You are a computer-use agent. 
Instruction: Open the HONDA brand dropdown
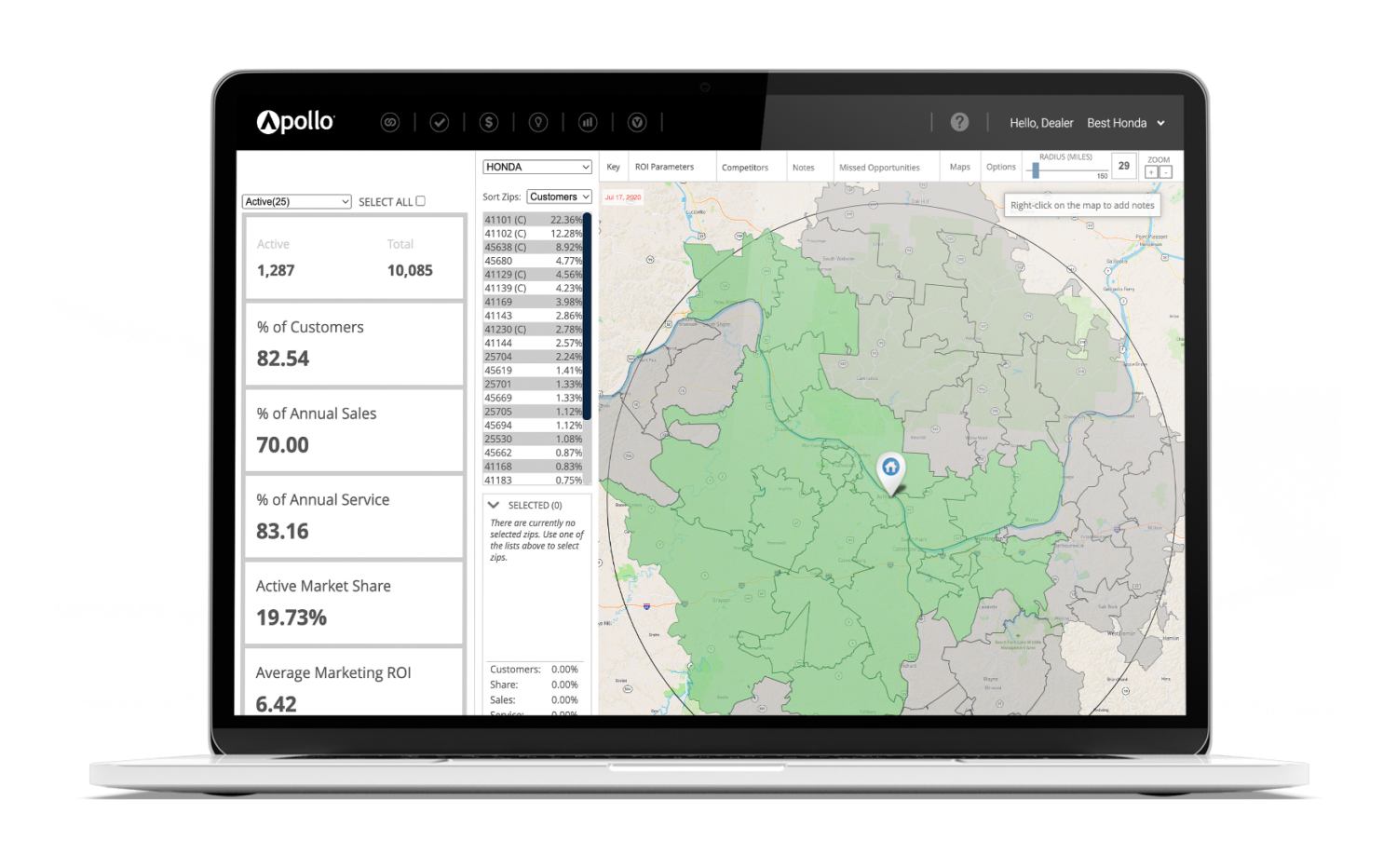536,167
